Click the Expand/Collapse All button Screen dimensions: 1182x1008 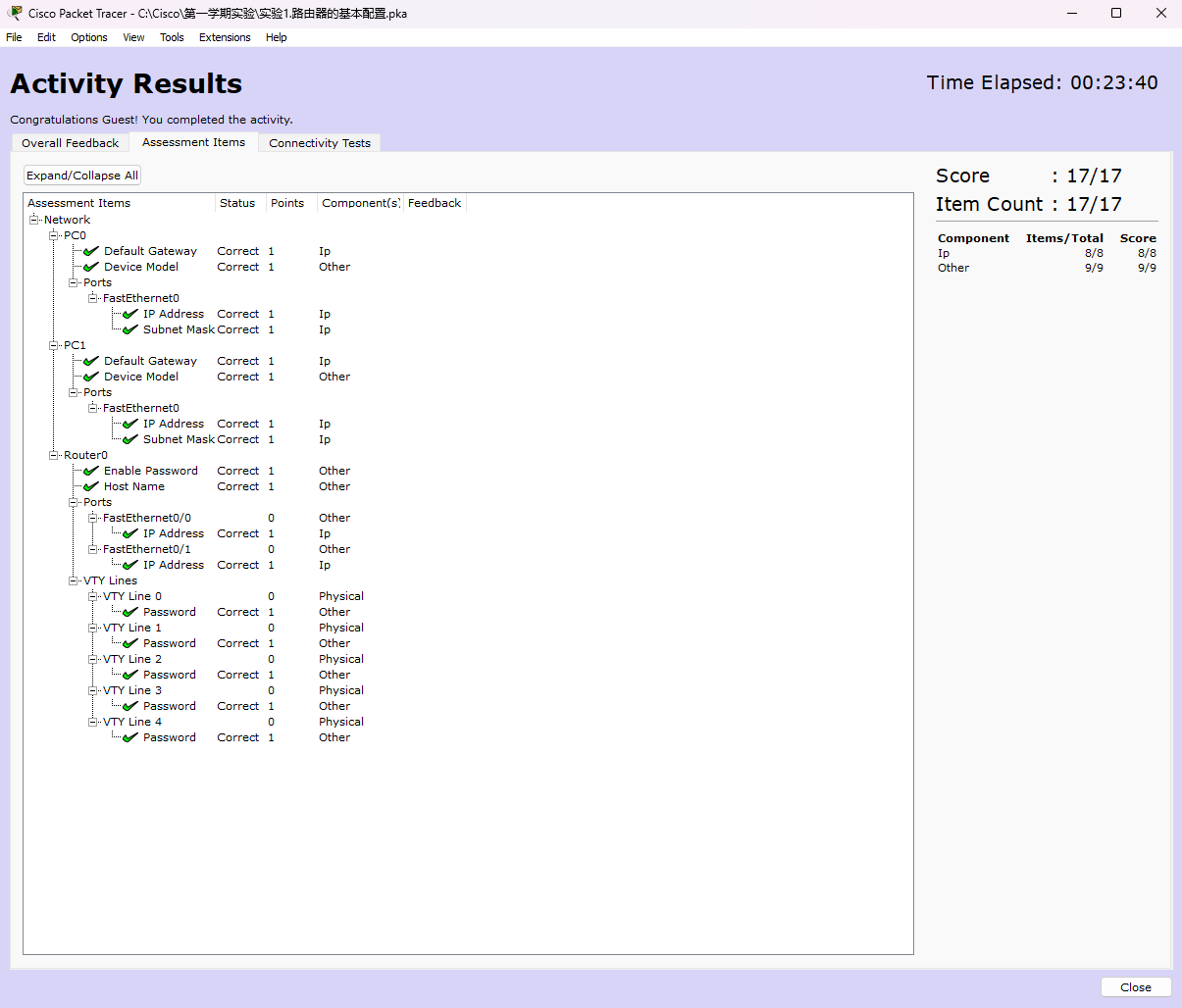(x=82, y=176)
